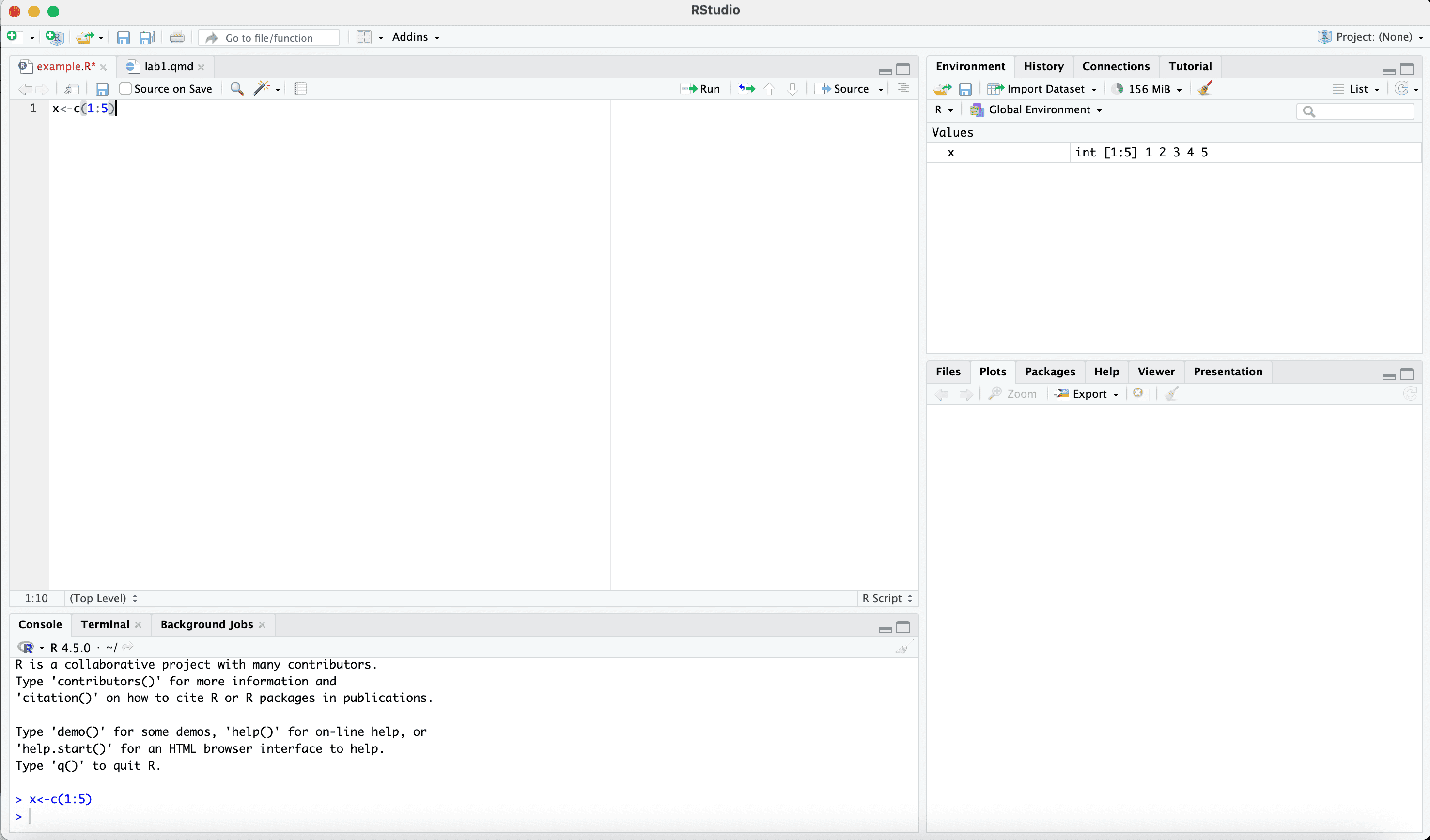The width and height of the screenshot is (1430, 840).
Task: Enable the Source on Save checkbox
Action: click(x=125, y=89)
